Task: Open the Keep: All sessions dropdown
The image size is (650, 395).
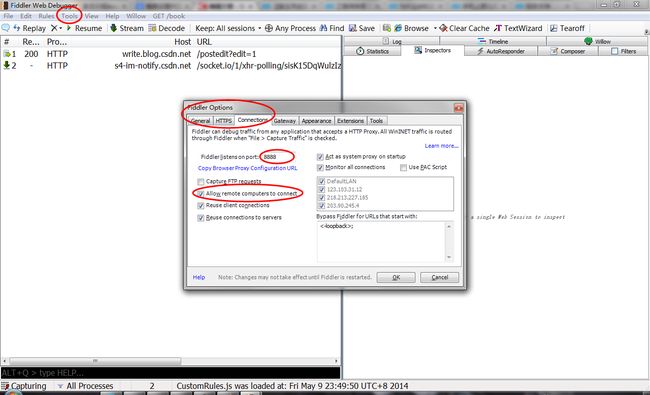Action: 228,28
